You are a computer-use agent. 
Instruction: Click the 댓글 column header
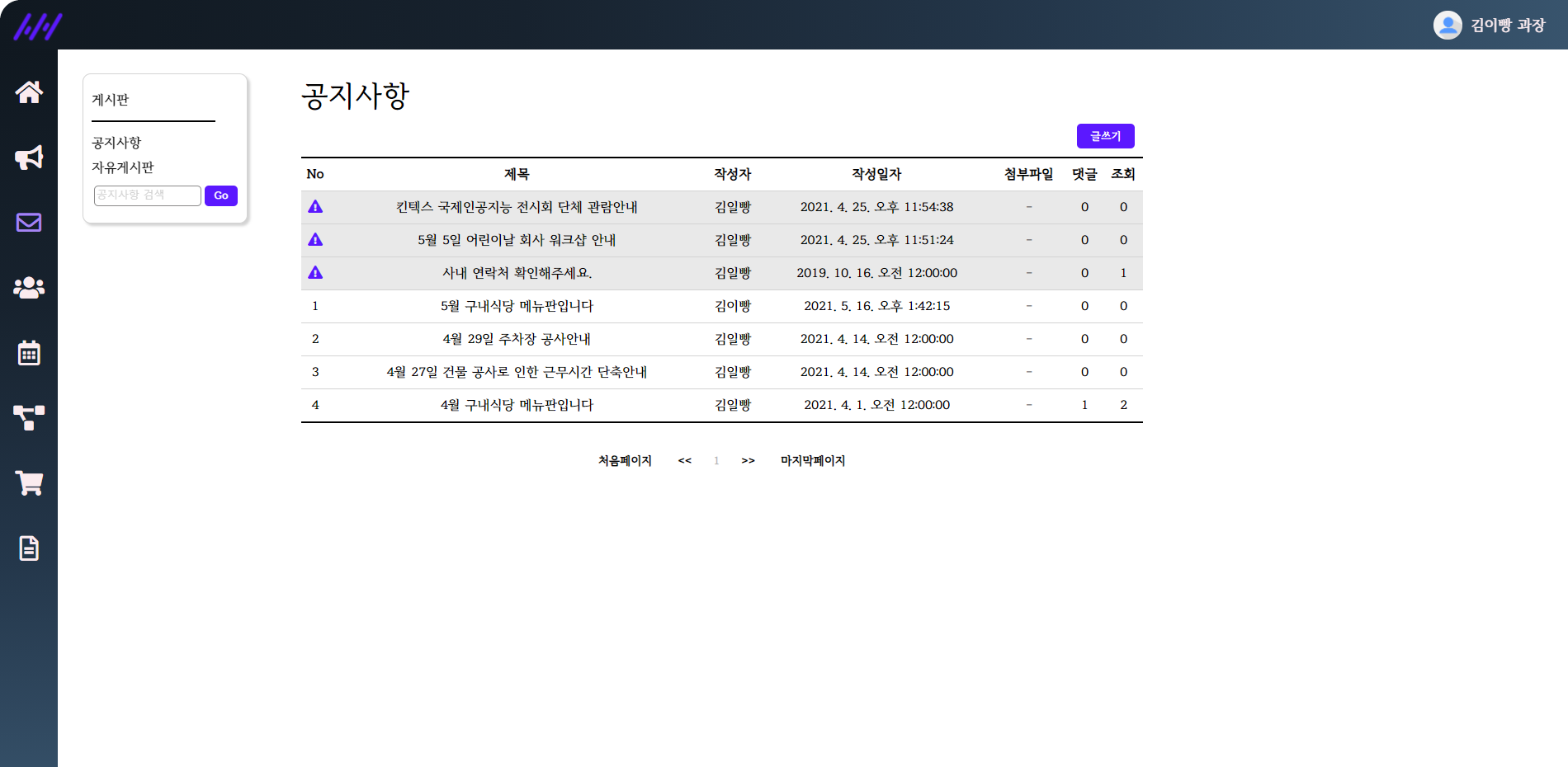click(x=1084, y=174)
